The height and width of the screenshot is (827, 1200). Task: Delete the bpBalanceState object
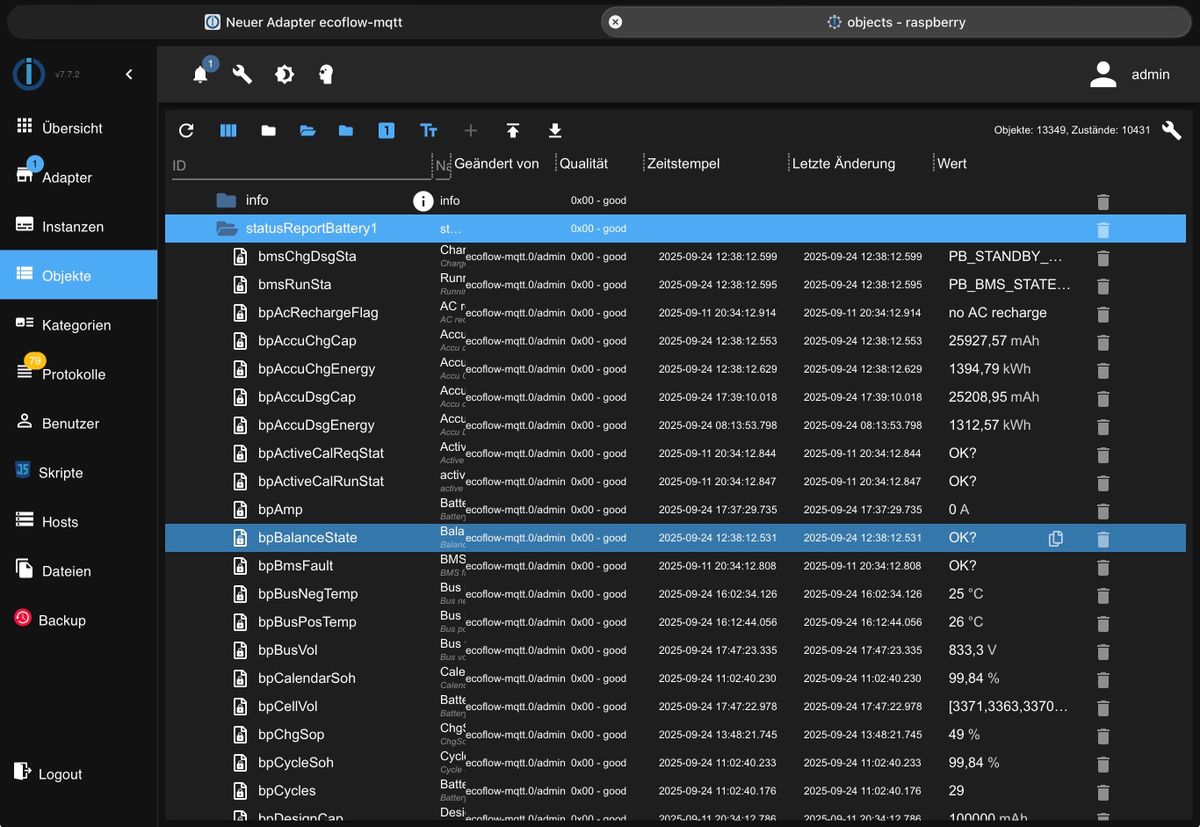(x=1103, y=538)
